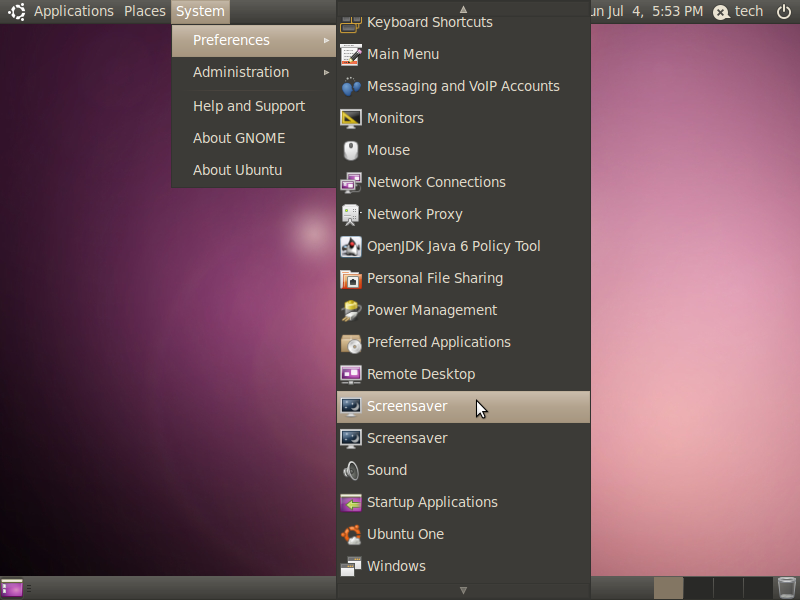The image size is (800, 600).
Task: Open Windows preferences entry
Action: (x=463, y=566)
